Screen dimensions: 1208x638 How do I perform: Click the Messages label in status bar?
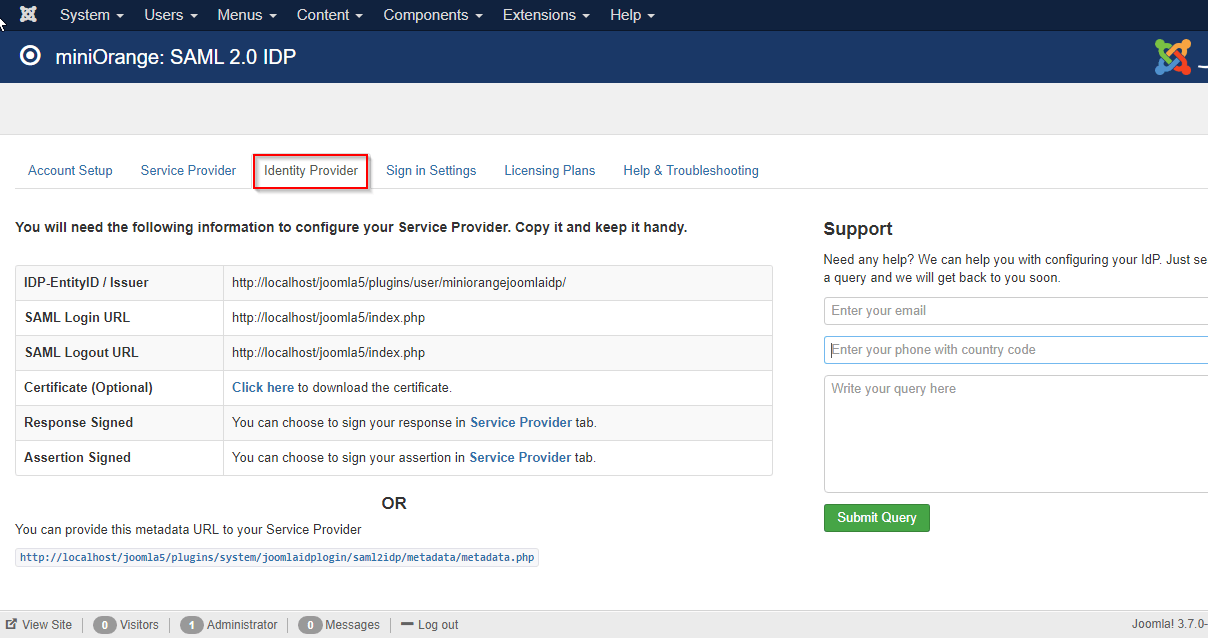(352, 624)
